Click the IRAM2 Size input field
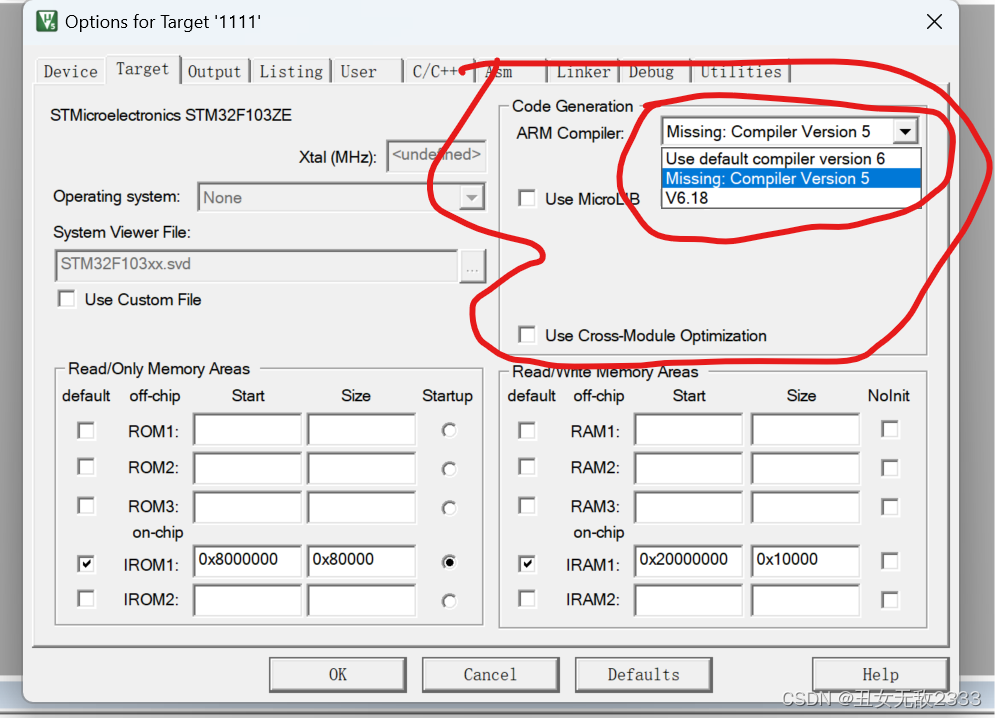Viewport: 997px width, 718px height. 806,601
